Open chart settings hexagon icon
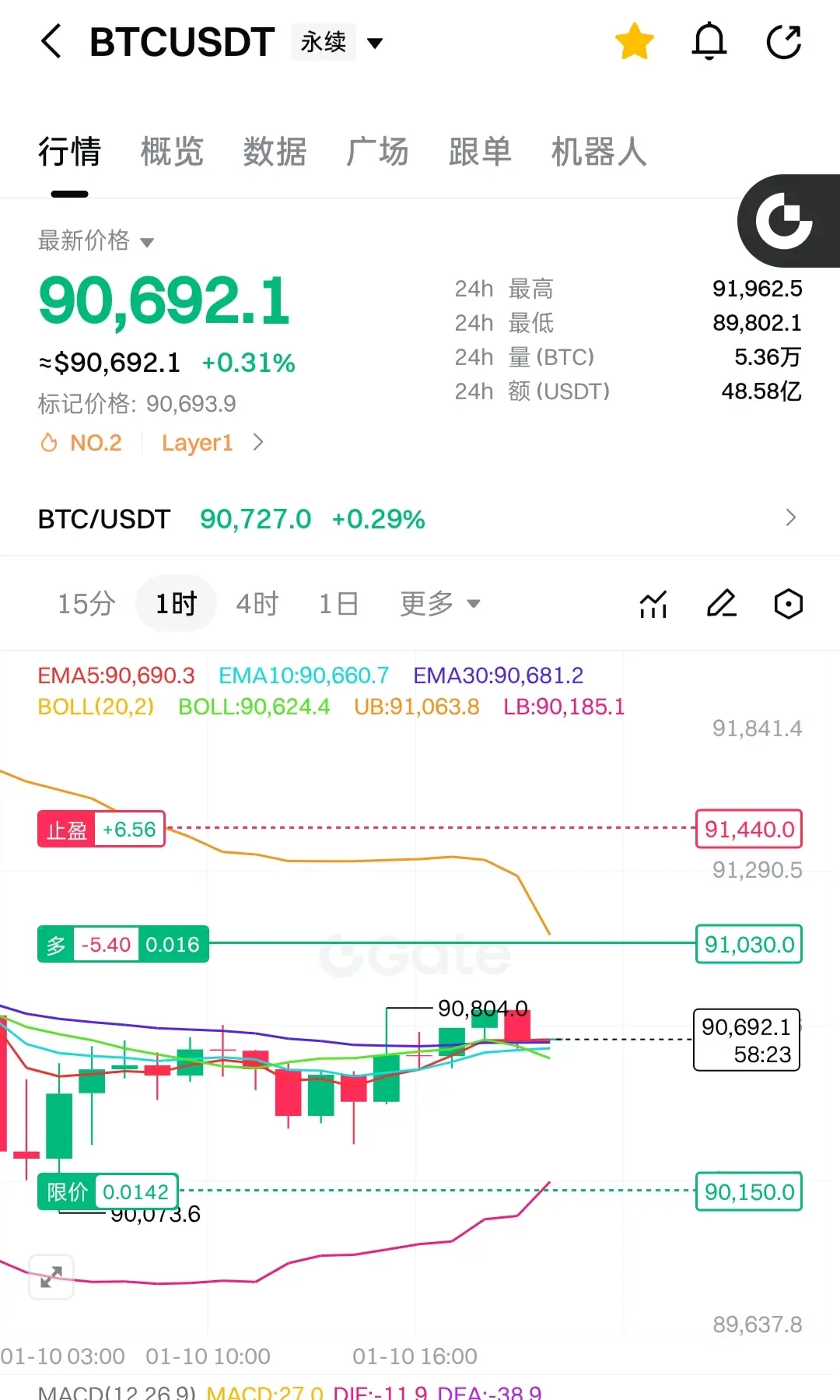This screenshot has width=840, height=1400. pyautogui.click(x=789, y=604)
